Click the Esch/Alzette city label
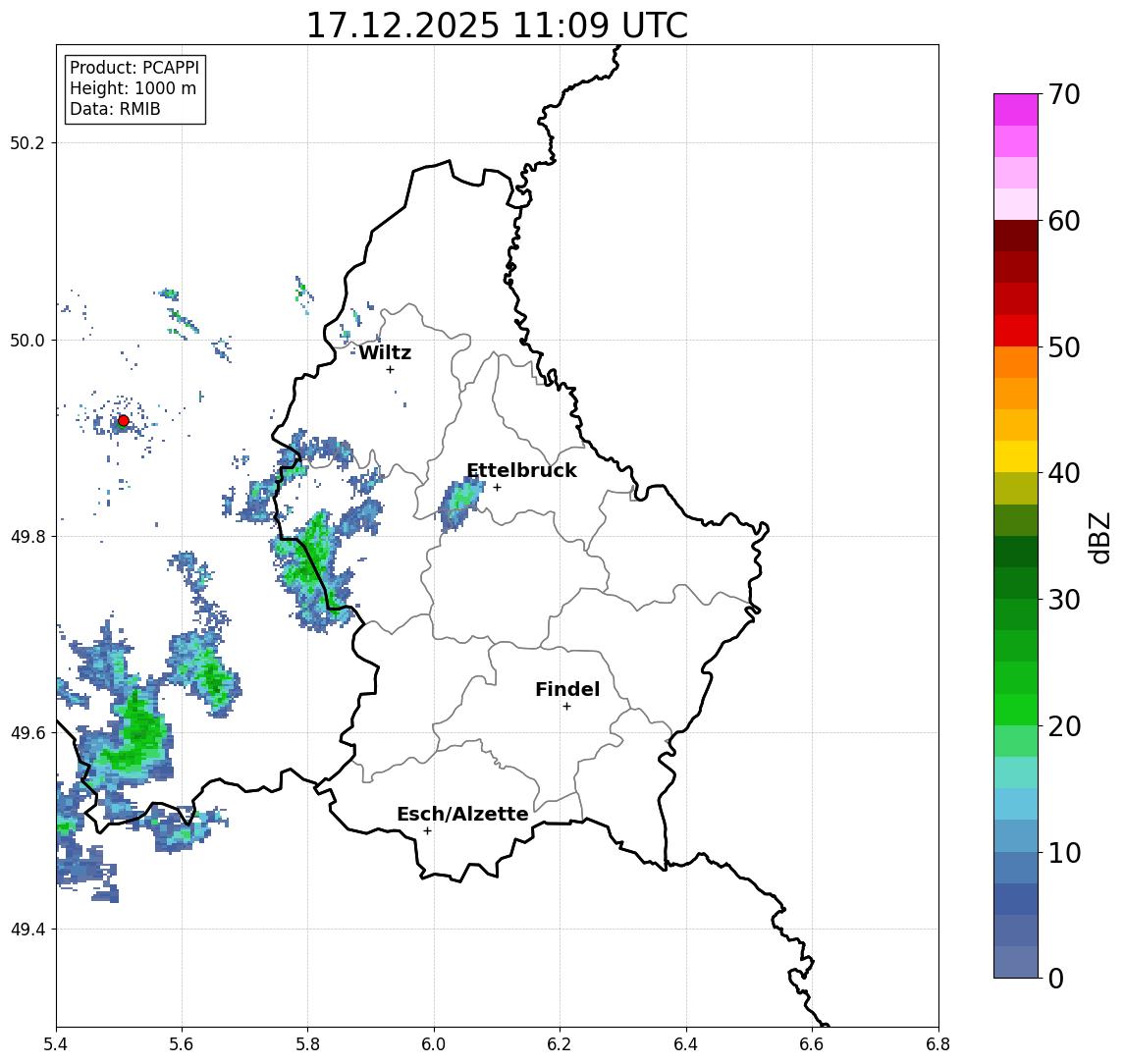Viewport: 1124px width, 1064px height. coord(462,815)
